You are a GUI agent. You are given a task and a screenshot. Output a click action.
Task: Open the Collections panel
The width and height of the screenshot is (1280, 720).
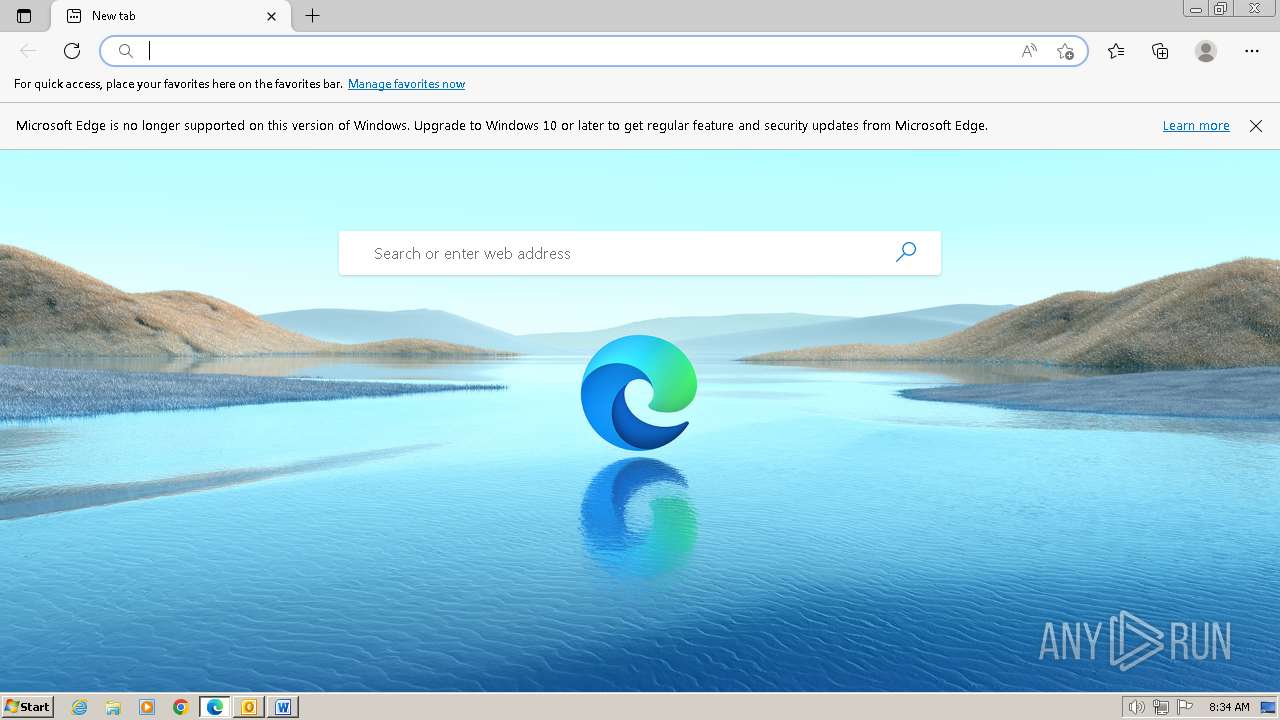1160,51
